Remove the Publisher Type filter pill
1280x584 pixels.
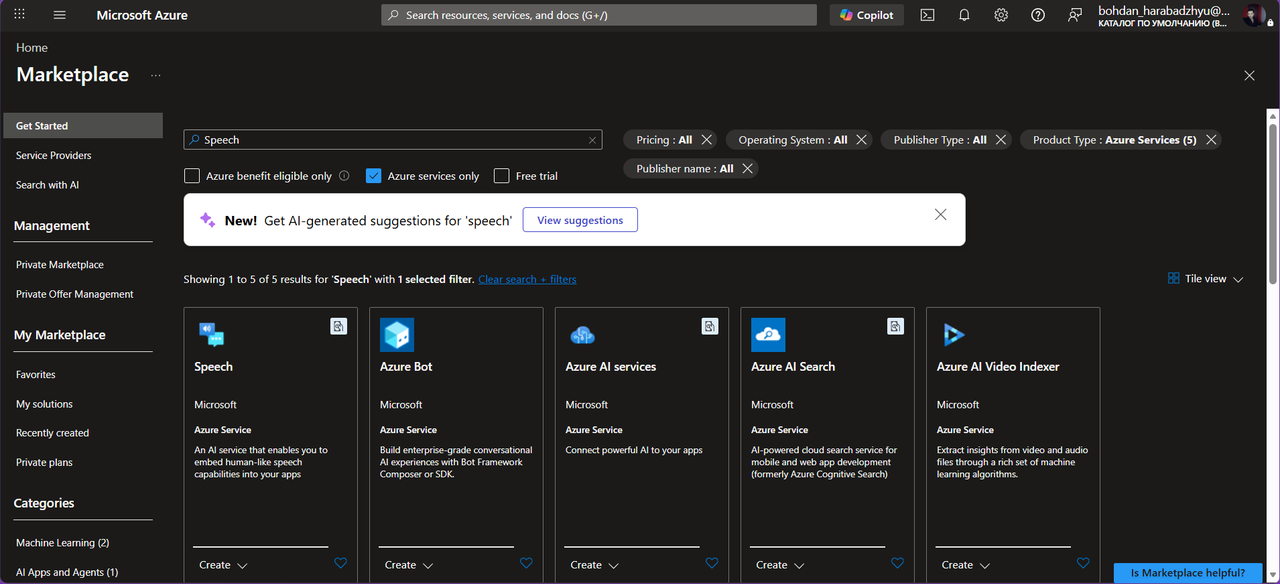tap(1001, 140)
